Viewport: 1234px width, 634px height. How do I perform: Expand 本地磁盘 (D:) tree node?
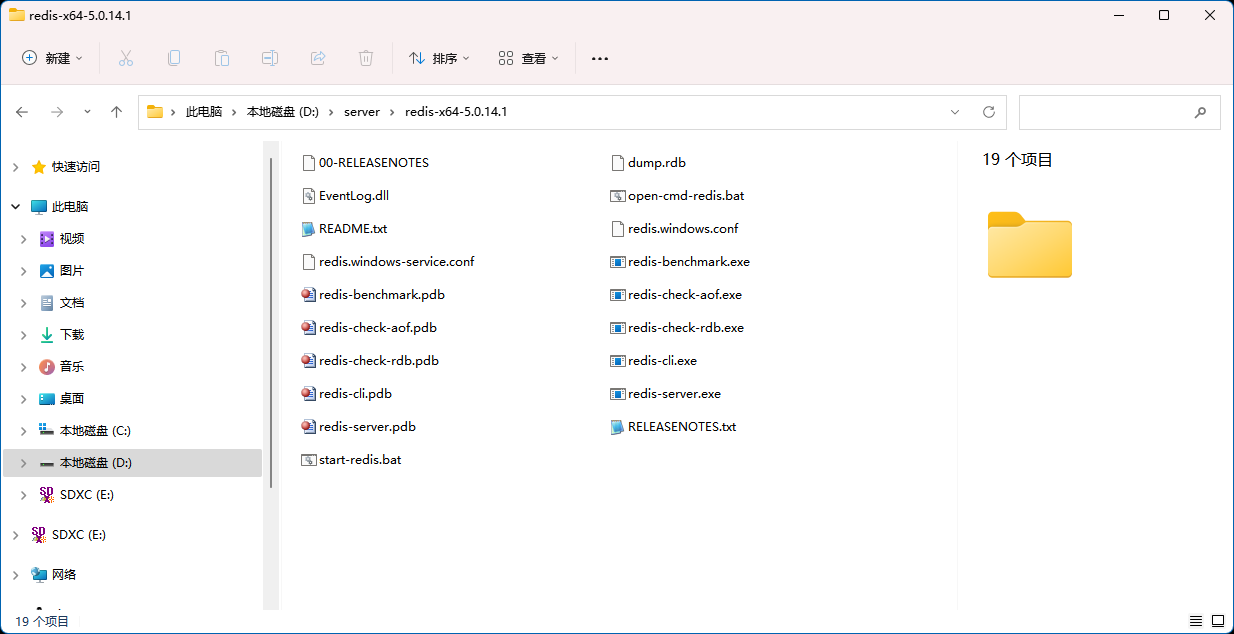pyautogui.click(x=24, y=463)
